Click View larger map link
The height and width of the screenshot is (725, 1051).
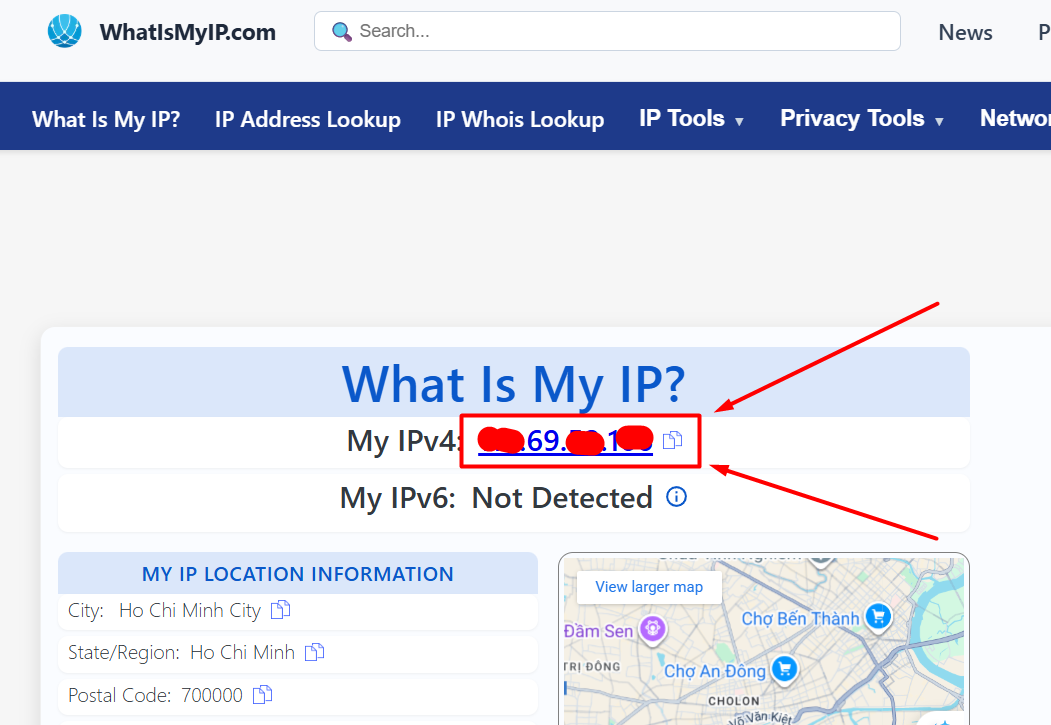pos(649,587)
